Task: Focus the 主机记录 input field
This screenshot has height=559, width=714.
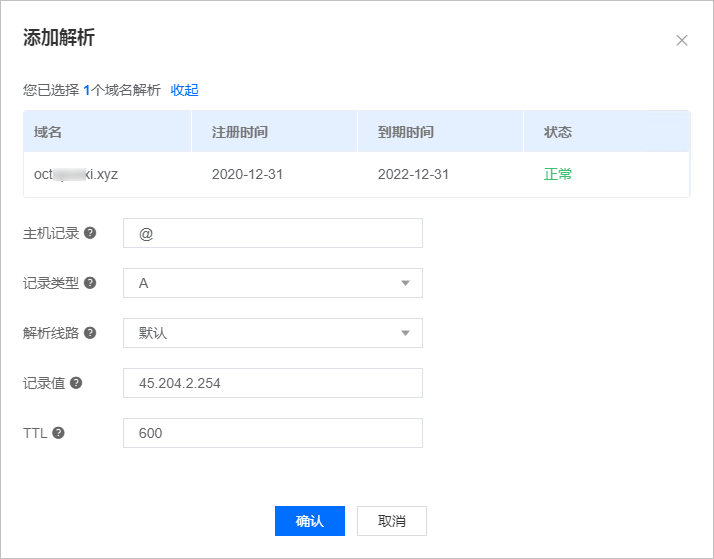Action: (x=272, y=233)
